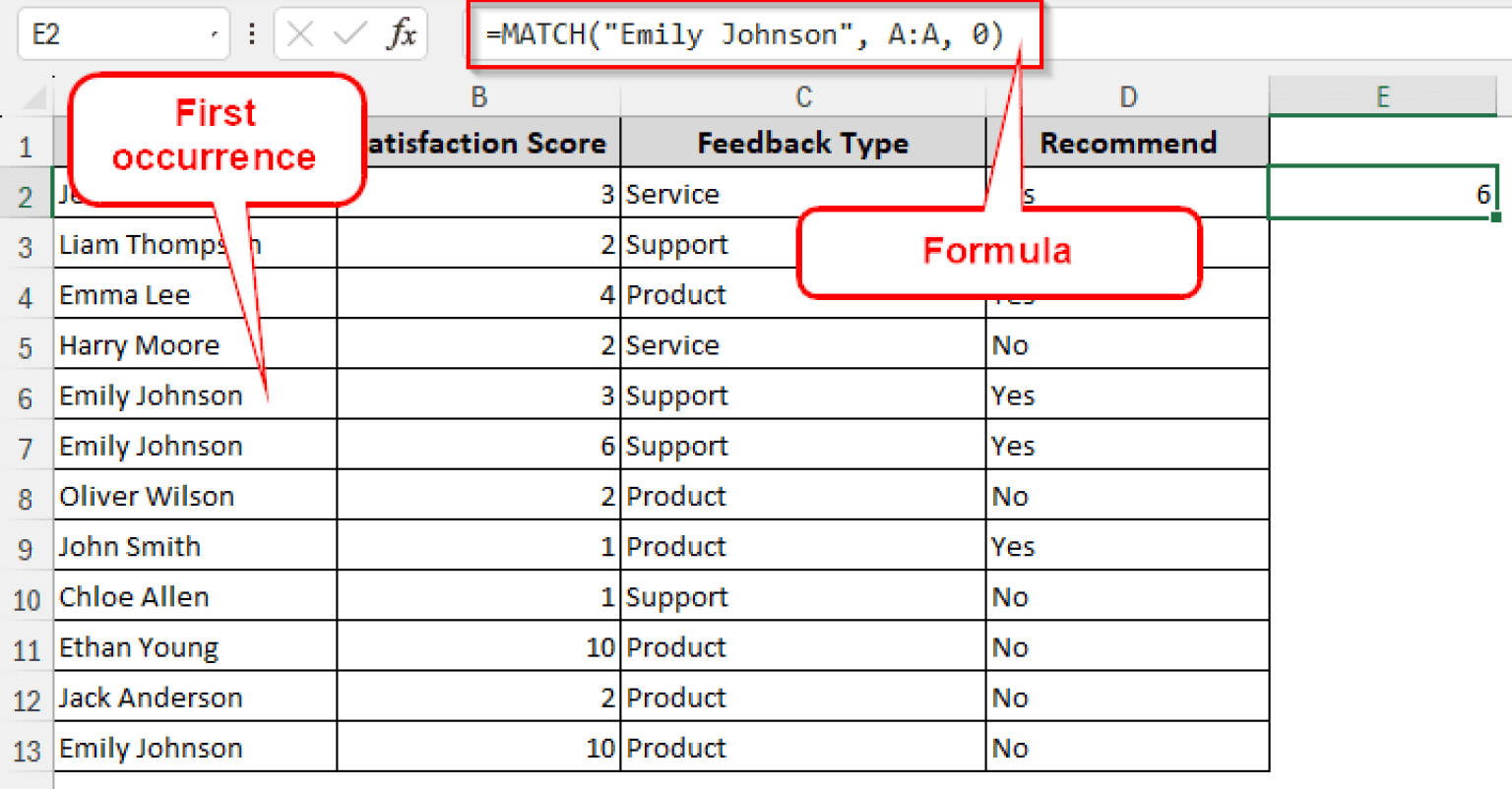Click the vertical three-dot separator next to Name Box
The width and height of the screenshot is (1512, 789).
click(251, 33)
